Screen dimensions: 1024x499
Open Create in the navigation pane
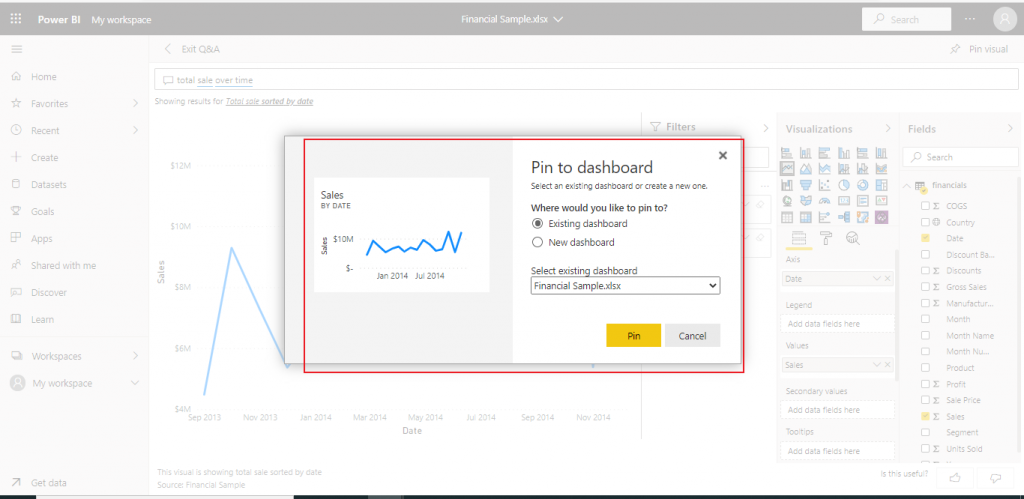coord(44,157)
